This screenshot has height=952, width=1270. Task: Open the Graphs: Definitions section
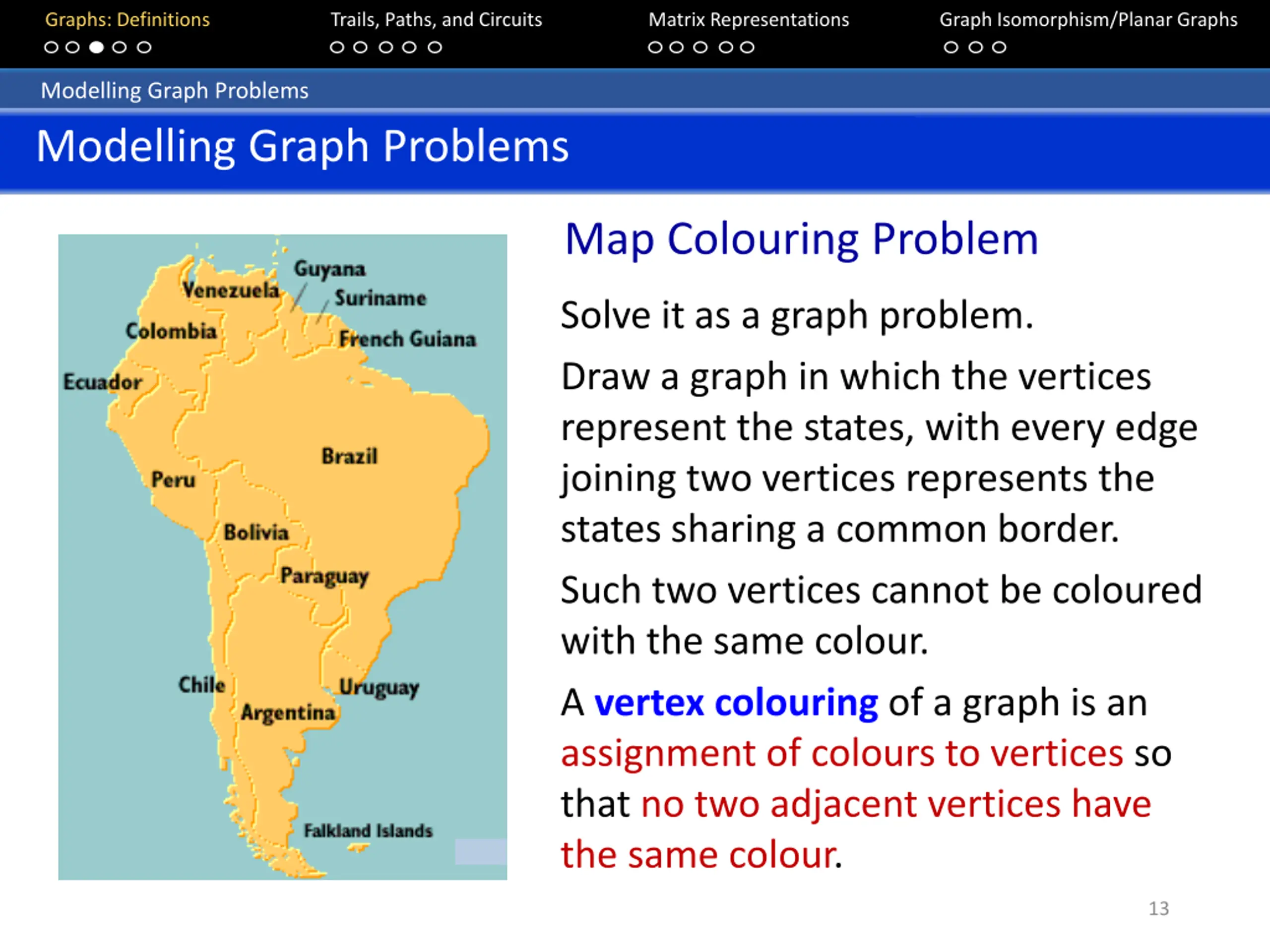(x=127, y=19)
